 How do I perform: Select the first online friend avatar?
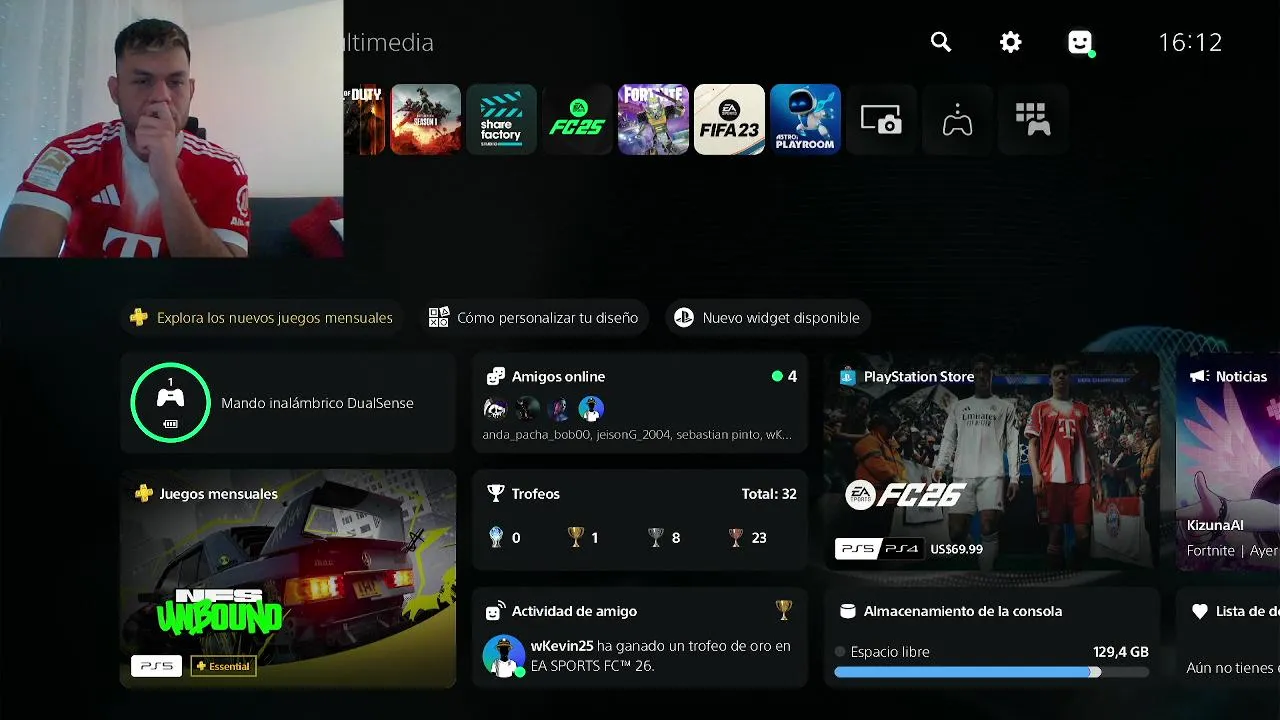click(495, 408)
